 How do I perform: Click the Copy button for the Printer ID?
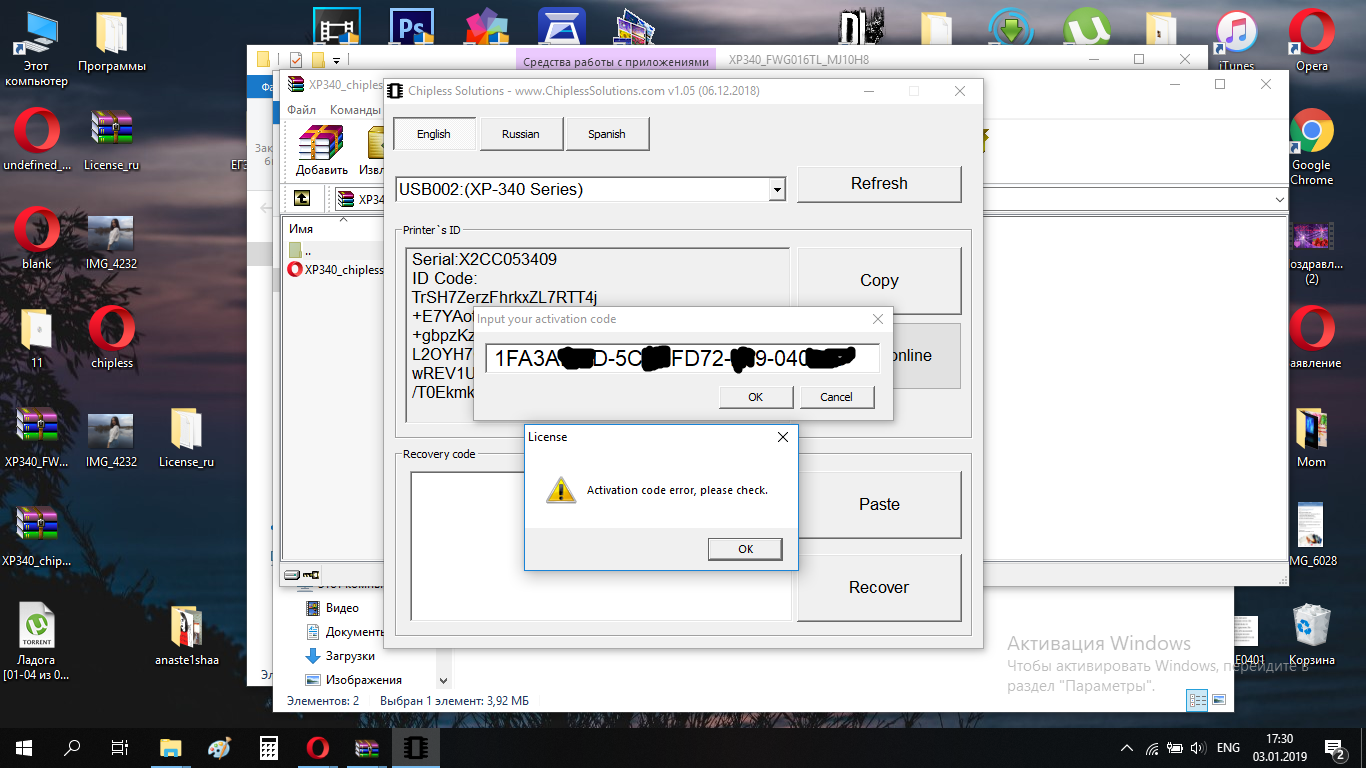(879, 281)
